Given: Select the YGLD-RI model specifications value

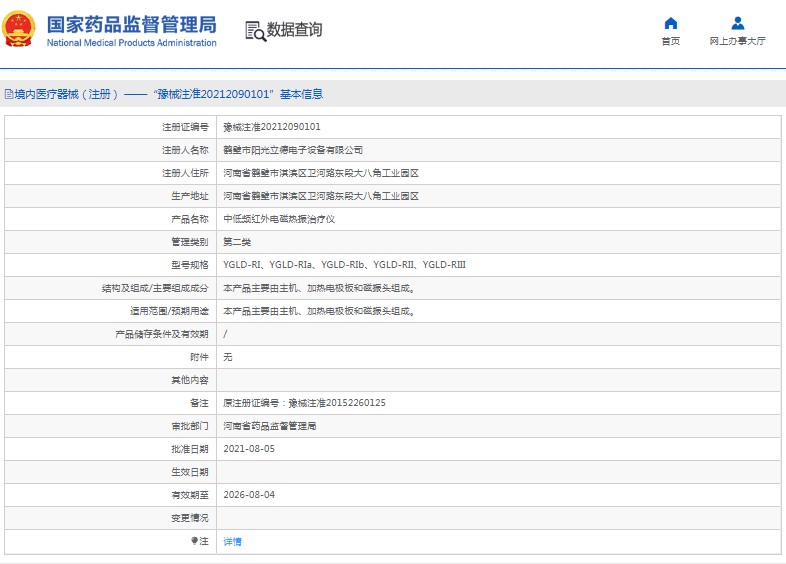Looking at the screenshot, I should [344, 265].
